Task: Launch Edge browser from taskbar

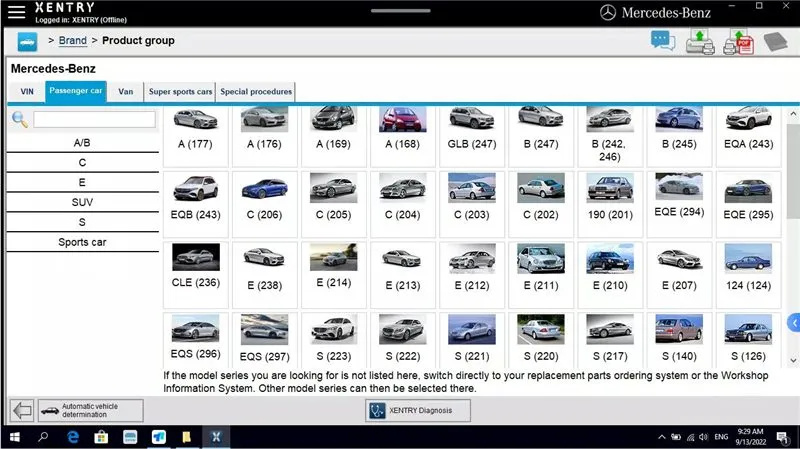Action: [73, 437]
